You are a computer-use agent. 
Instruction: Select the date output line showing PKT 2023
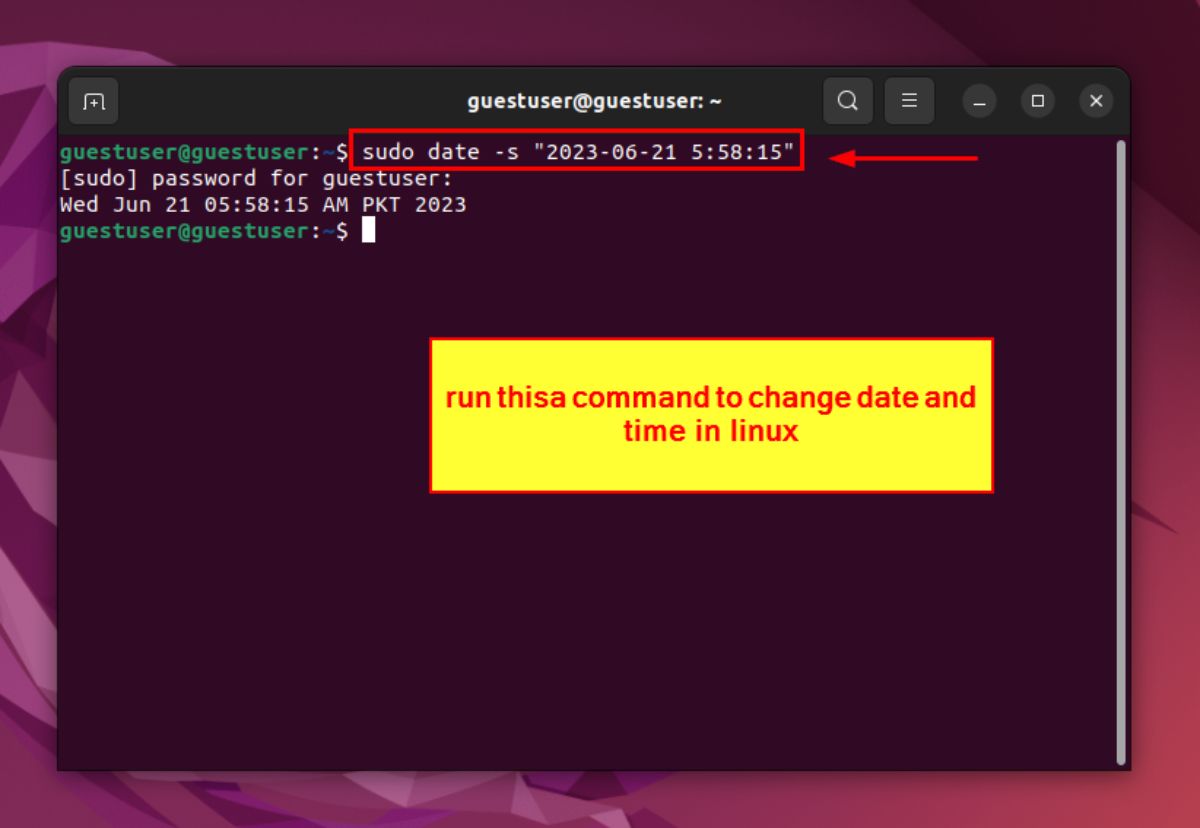(x=262, y=204)
